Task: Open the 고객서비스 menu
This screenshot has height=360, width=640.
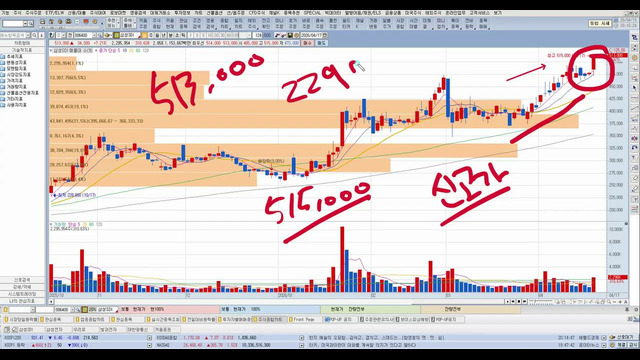Action: [x=479, y=13]
